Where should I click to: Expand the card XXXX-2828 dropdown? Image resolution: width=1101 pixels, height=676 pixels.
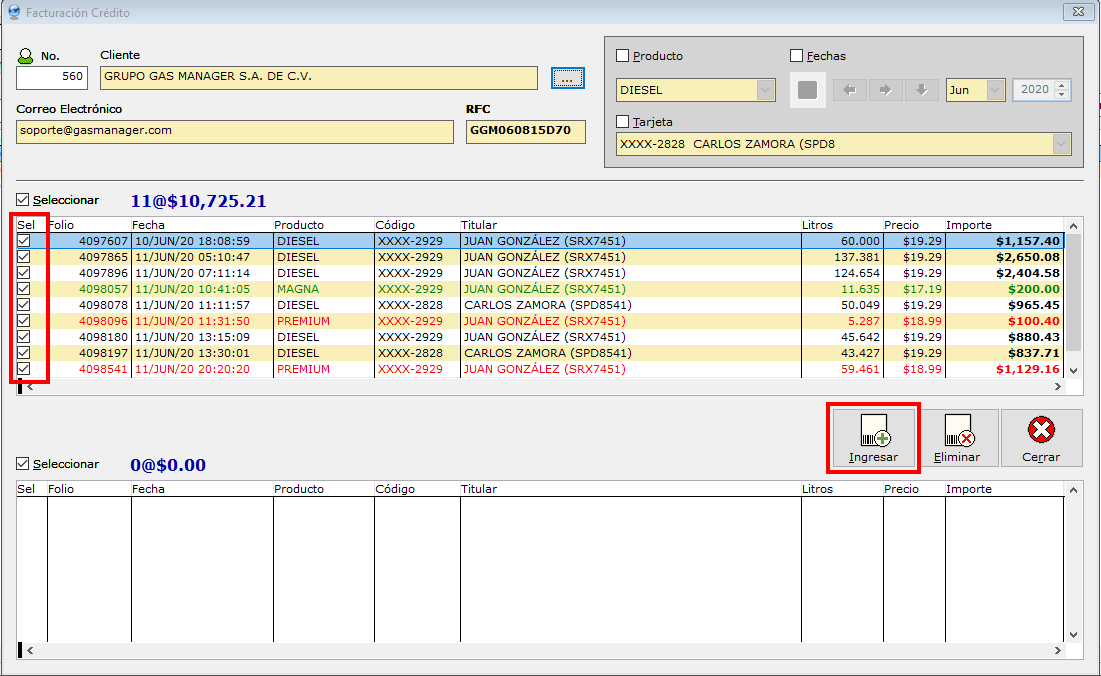(x=1060, y=144)
